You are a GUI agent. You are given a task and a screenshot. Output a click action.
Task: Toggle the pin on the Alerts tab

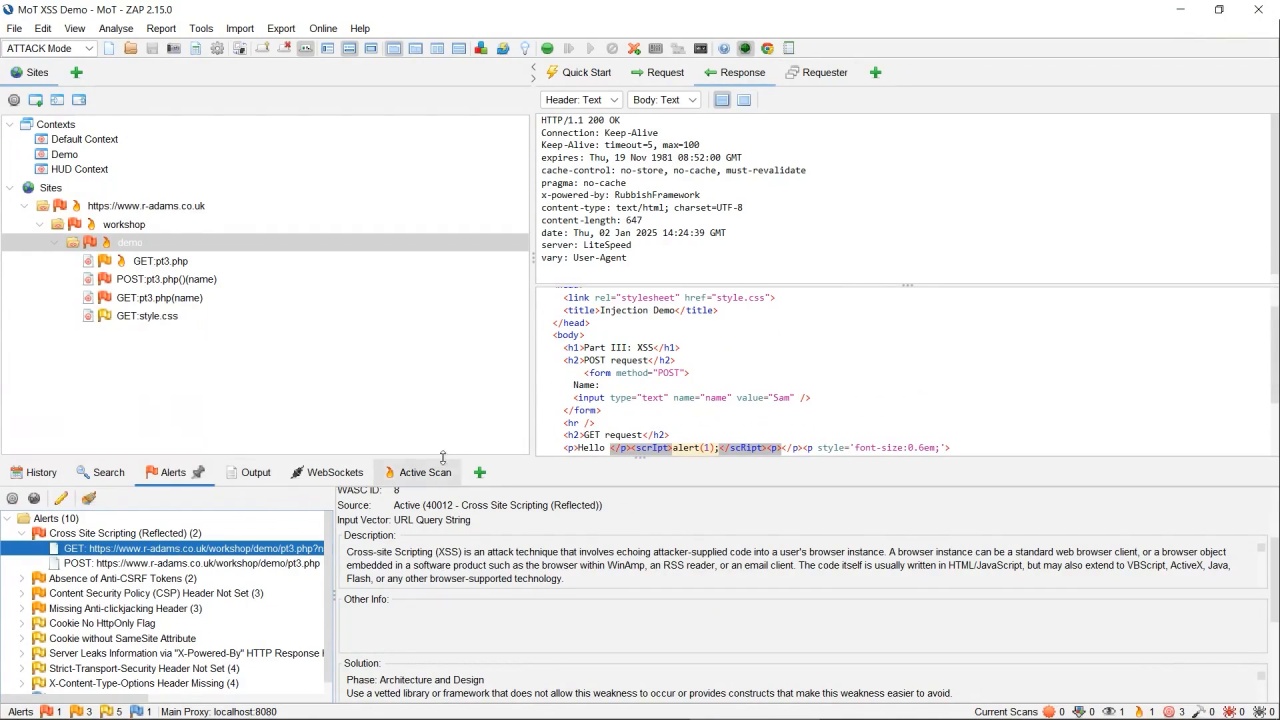pos(198,472)
